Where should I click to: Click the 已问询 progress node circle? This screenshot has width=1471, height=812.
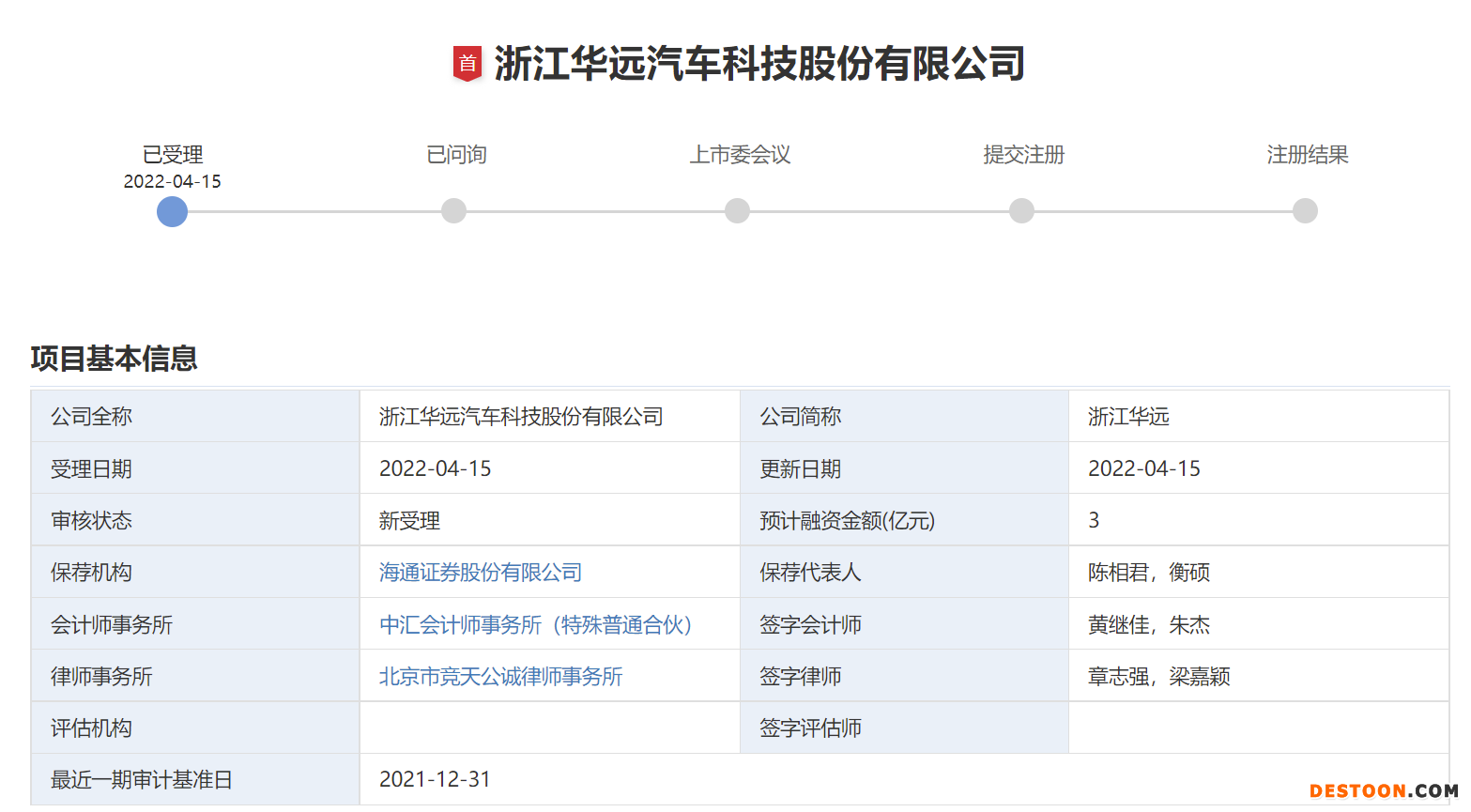coord(454,211)
